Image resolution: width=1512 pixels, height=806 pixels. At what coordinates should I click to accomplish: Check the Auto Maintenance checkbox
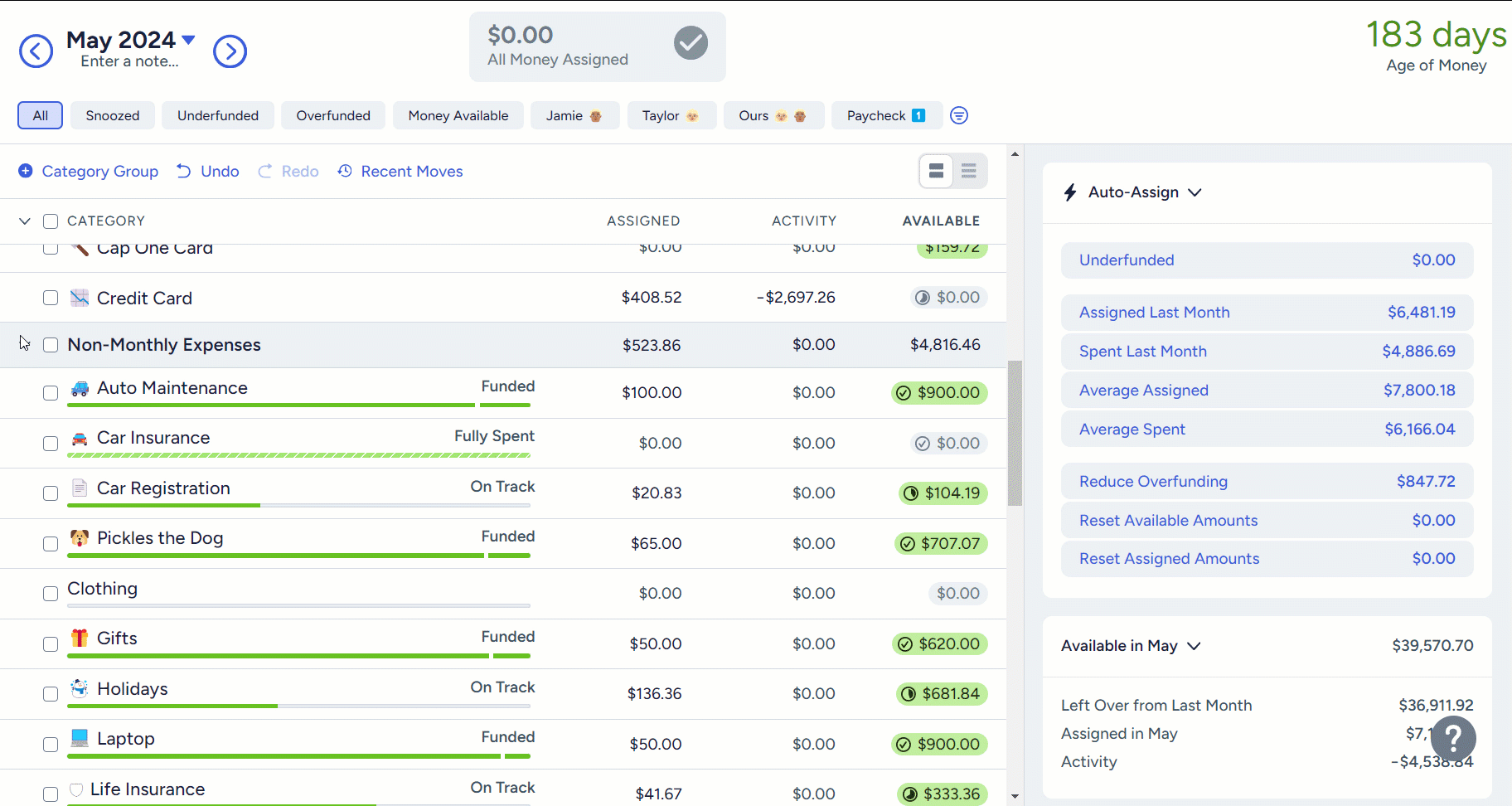(x=51, y=393)
